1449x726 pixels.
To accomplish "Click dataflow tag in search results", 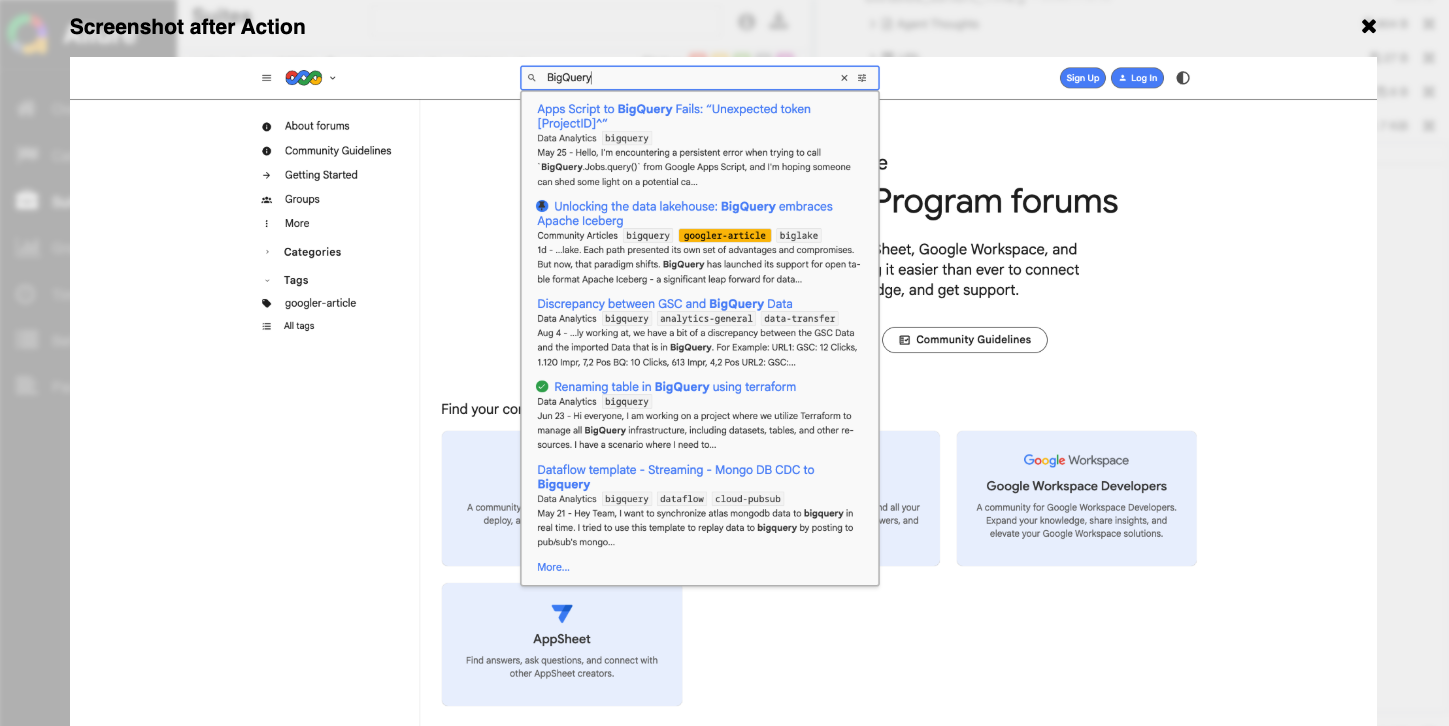I will [x=682, y=499].
